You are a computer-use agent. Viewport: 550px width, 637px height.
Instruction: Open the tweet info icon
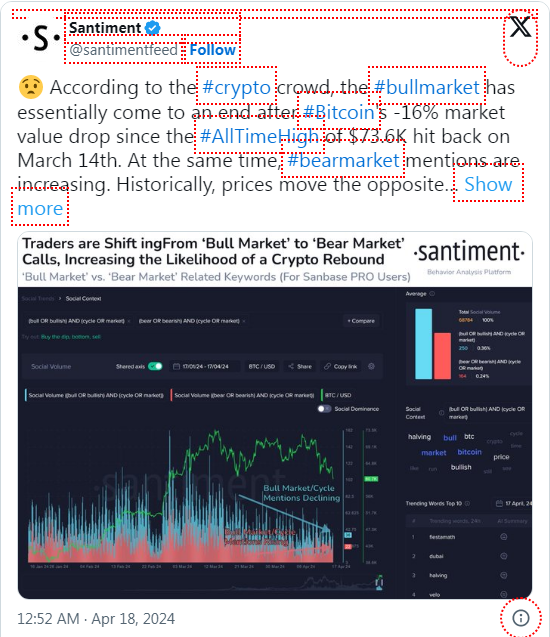pyautogui.click(x=521, y=618)
